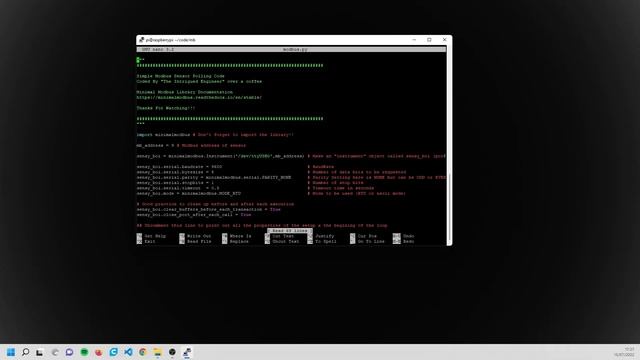Open the purple Chat icon in taskbar
The width and height of the screenshot is (640, 360).
pyautogui.click(x=69, y=352)
